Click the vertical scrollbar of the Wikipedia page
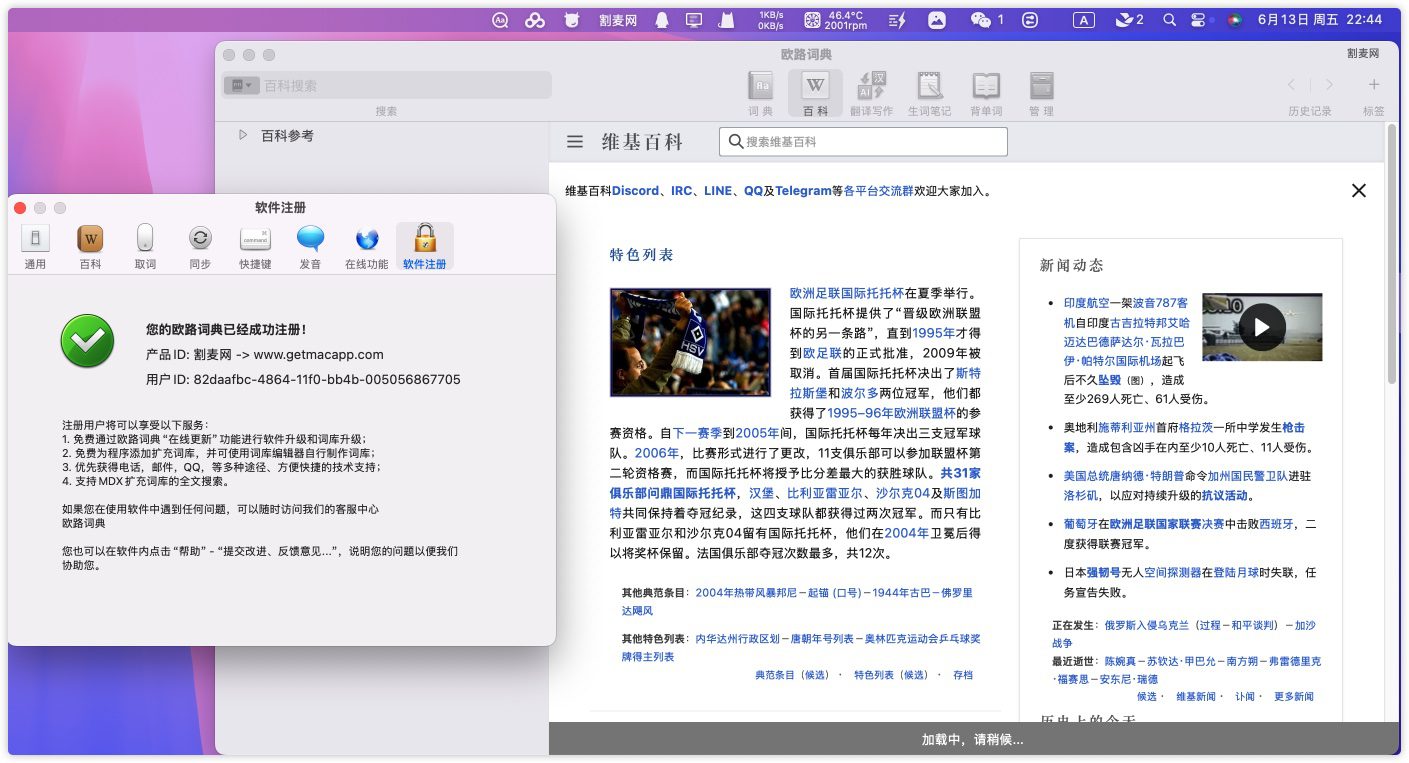The width and height of the screenshot is (1409, 763). coord(1391,255)
